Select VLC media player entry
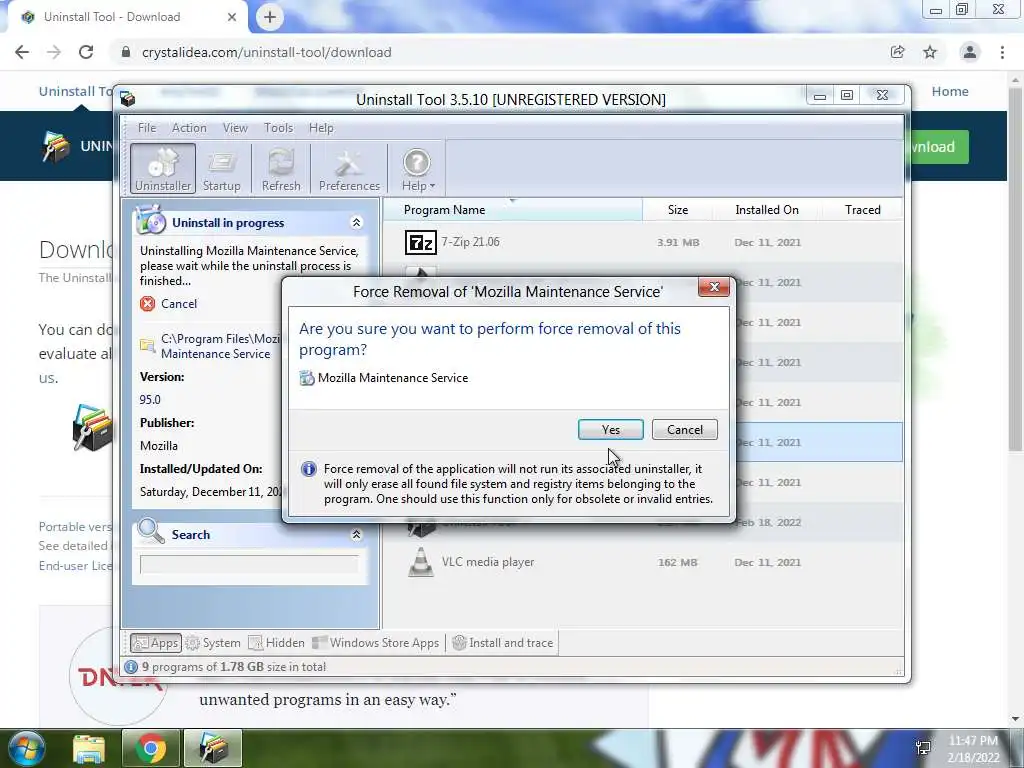 (x=643, y=562)
